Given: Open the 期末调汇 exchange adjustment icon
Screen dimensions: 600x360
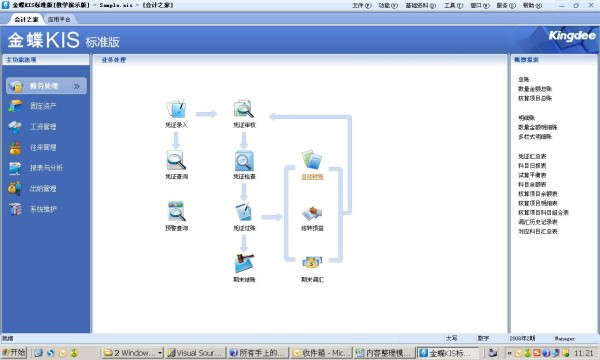Looking at the screenshot, I should [312, 263].
